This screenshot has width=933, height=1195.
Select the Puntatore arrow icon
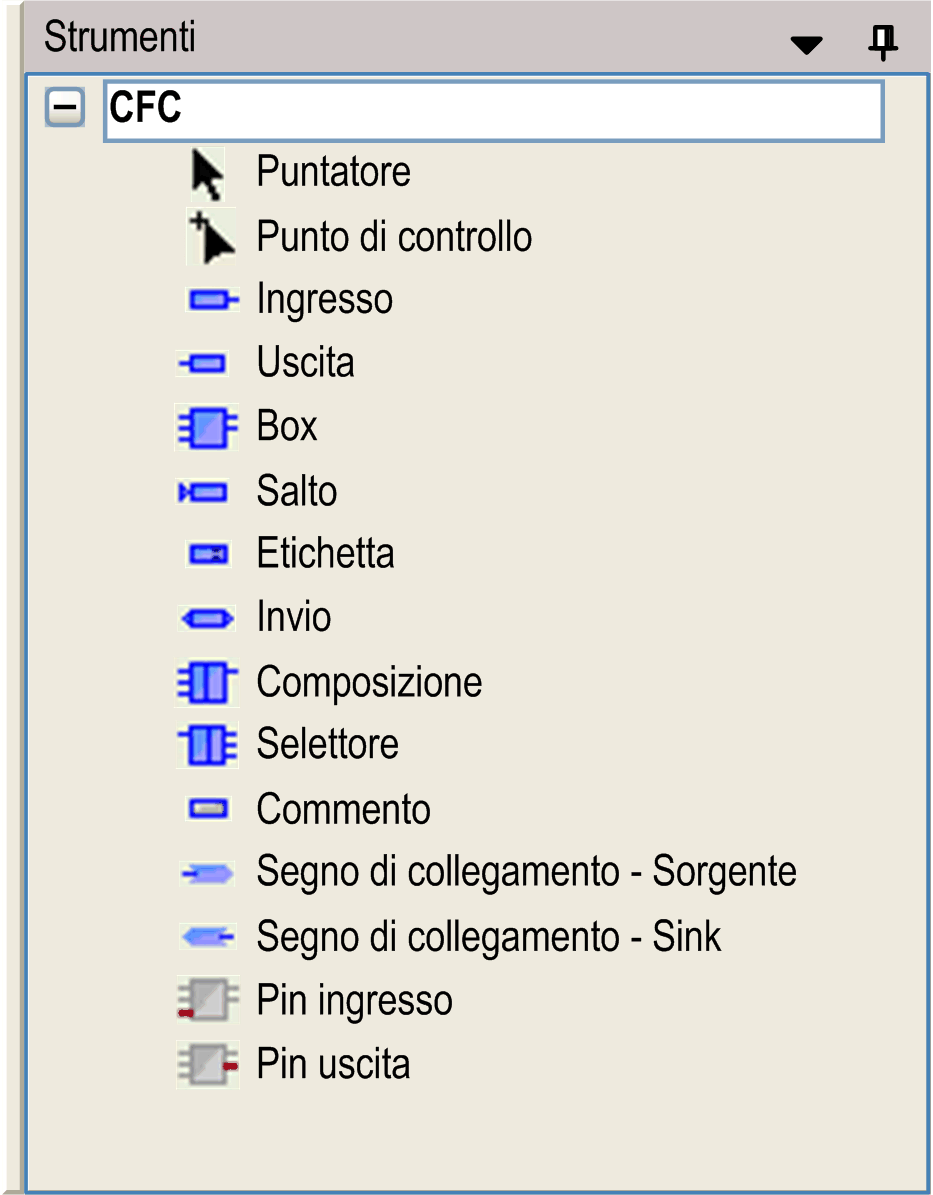207,174
